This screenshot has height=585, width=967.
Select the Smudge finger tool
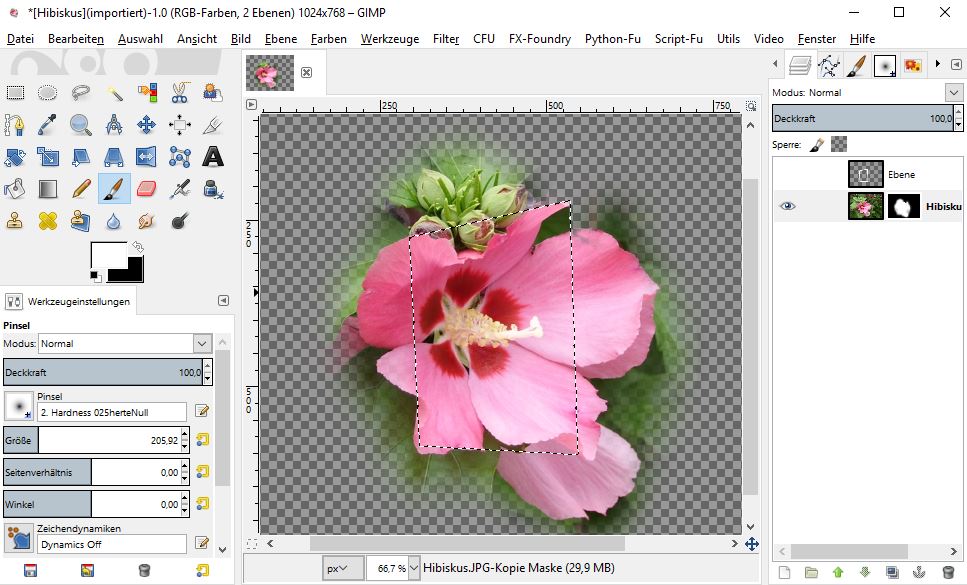147,221
